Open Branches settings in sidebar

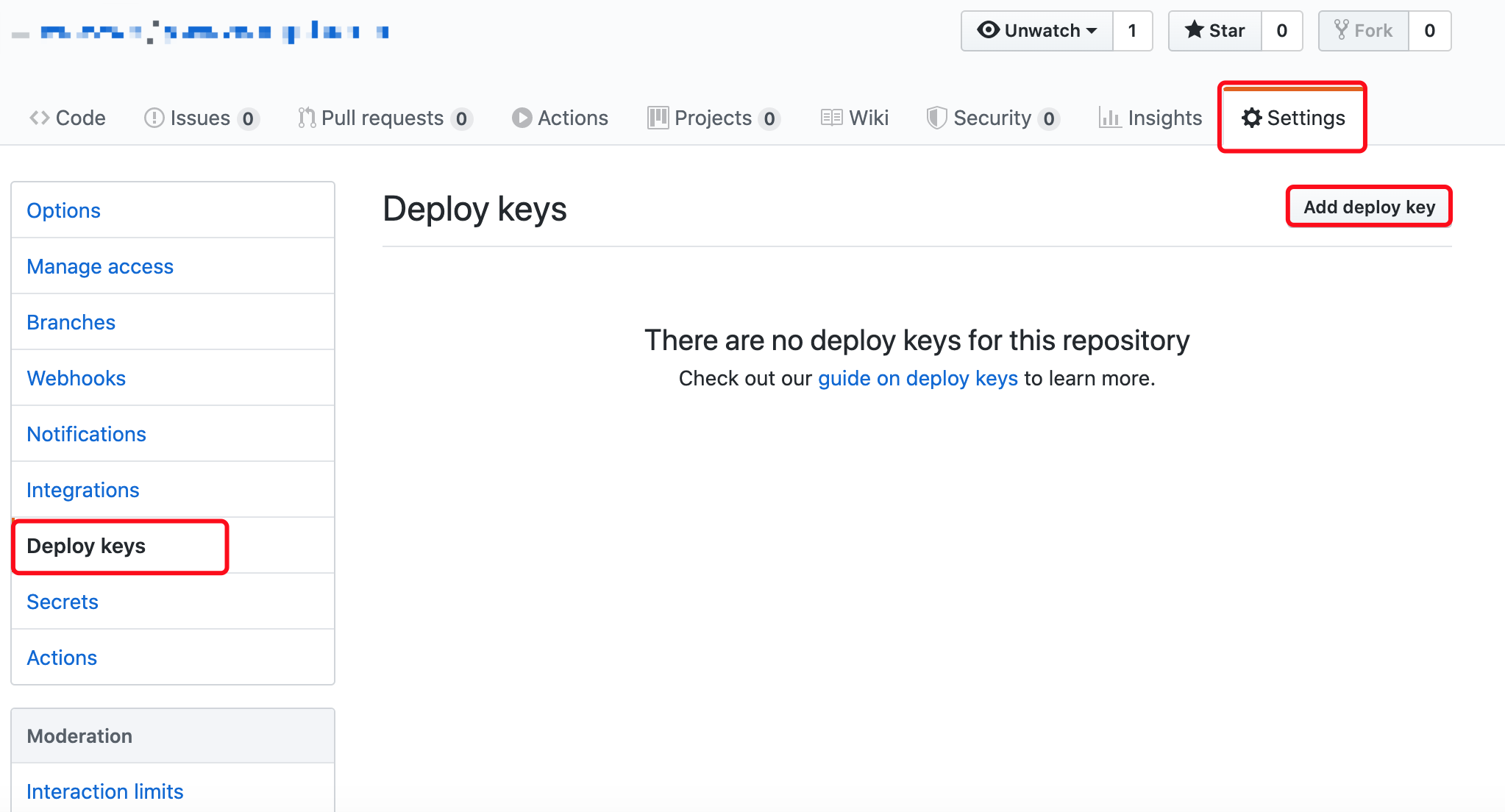tap(71, 322)
